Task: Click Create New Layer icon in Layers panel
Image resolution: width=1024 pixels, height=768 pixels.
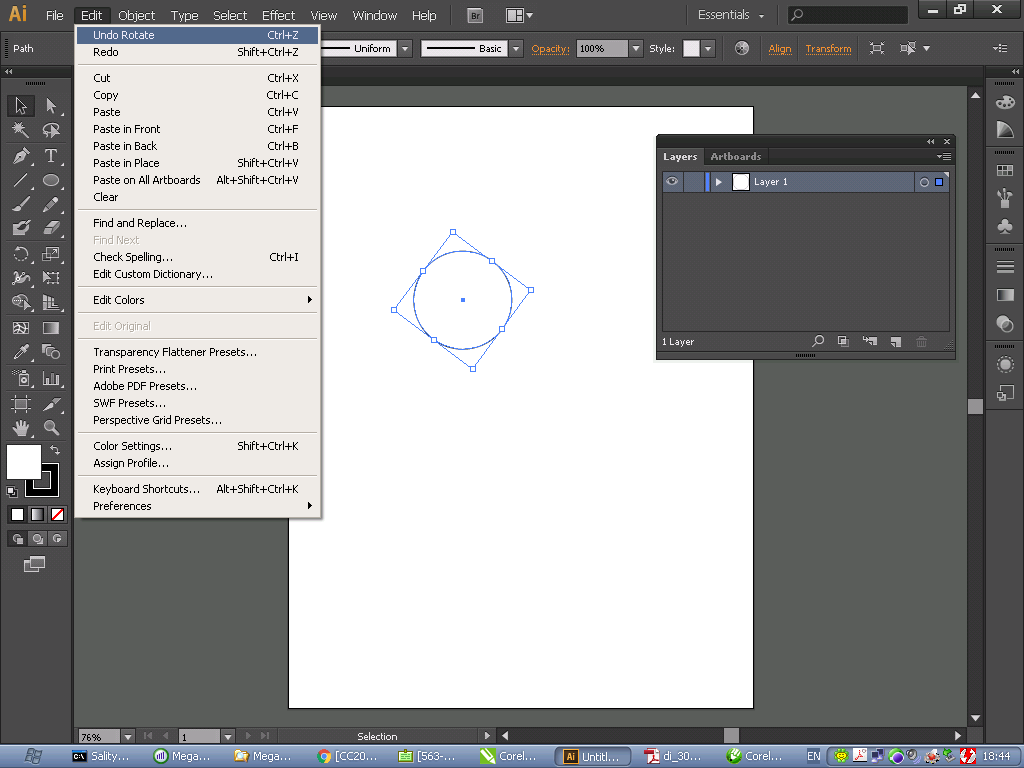Action: tap(895, 342)
